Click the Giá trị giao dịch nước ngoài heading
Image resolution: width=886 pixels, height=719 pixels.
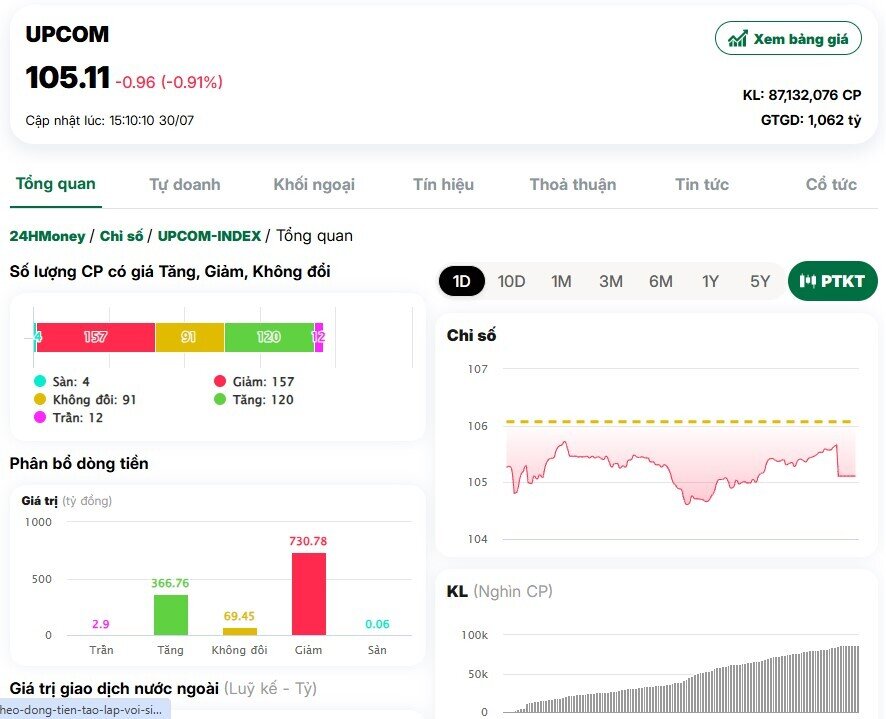point(114,688)
